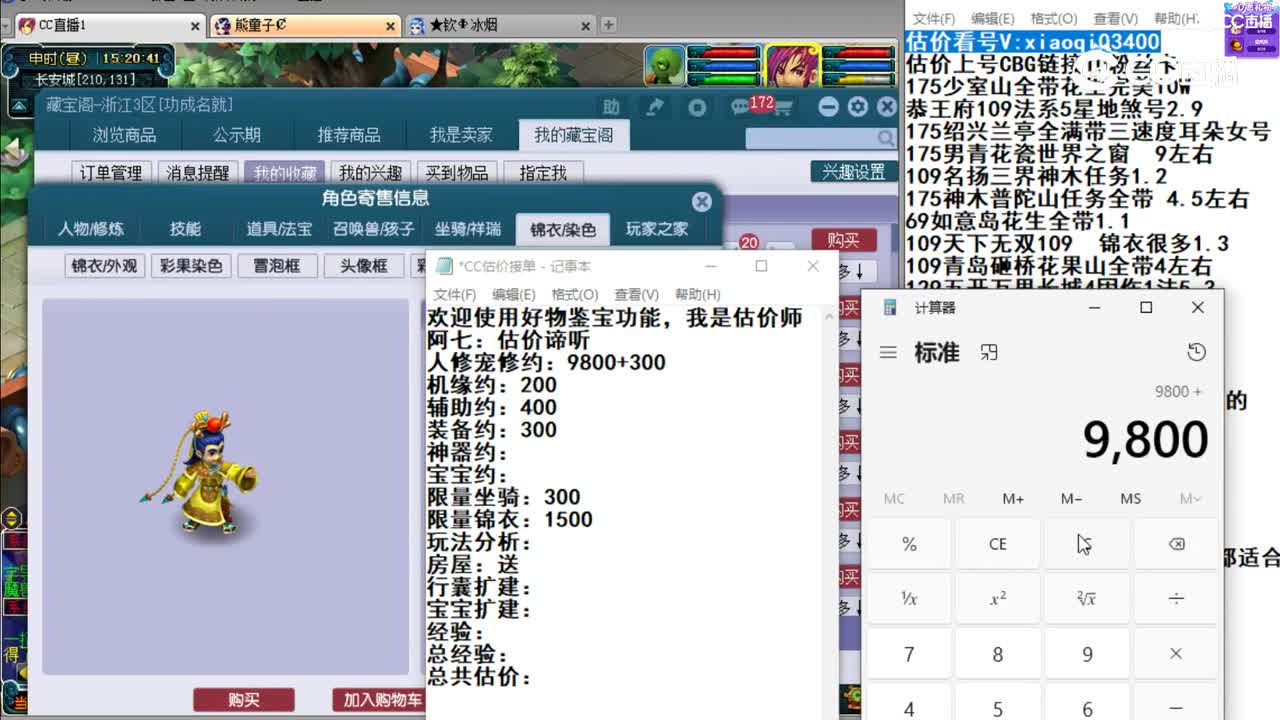Open Notepad 格式(O) menu in CC估价接单
The width and height of the screenshot is (1280, 720).
click(575, 294)
